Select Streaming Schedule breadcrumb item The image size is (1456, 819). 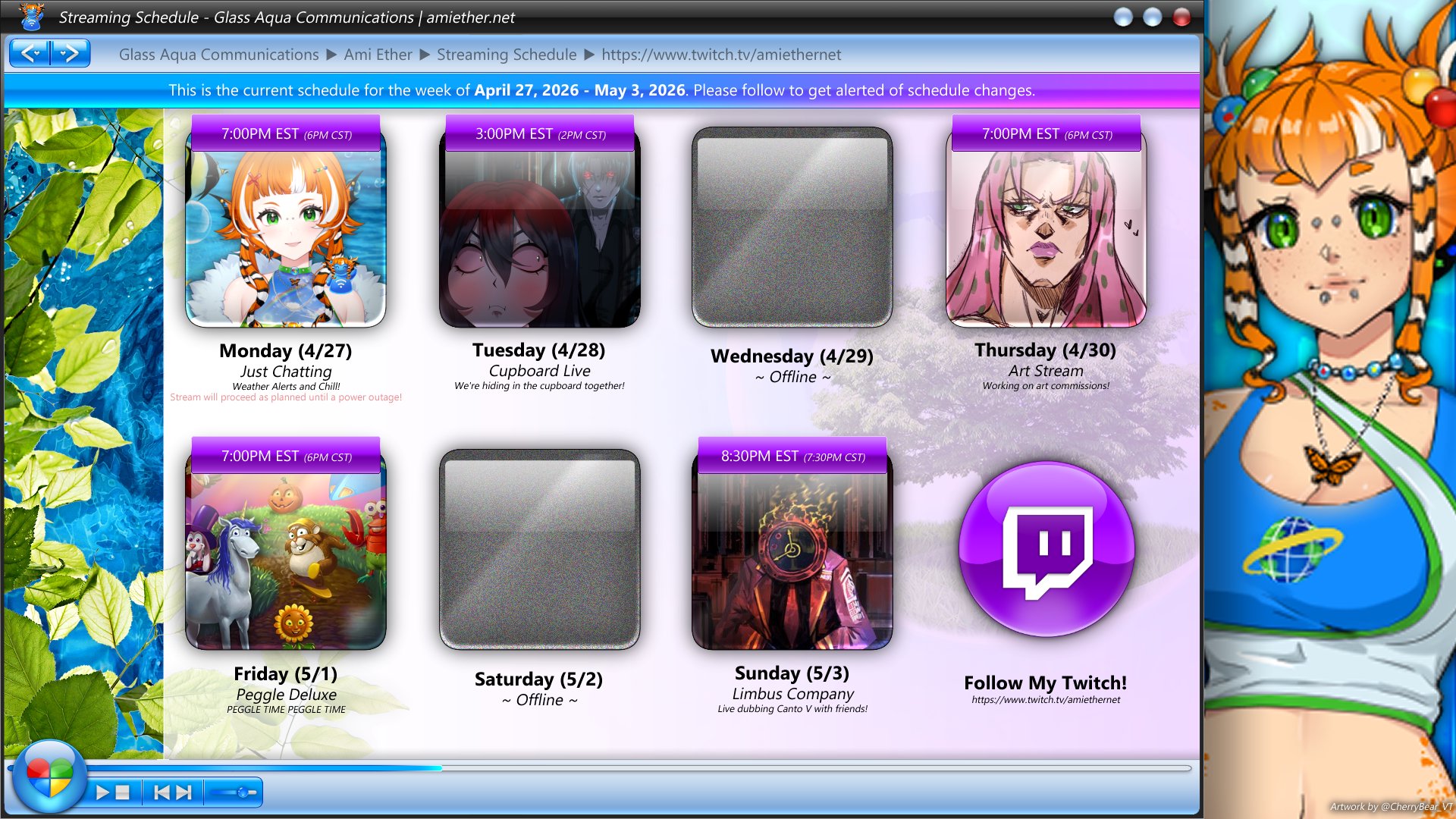pyautogui.click(x=507, y=55)
